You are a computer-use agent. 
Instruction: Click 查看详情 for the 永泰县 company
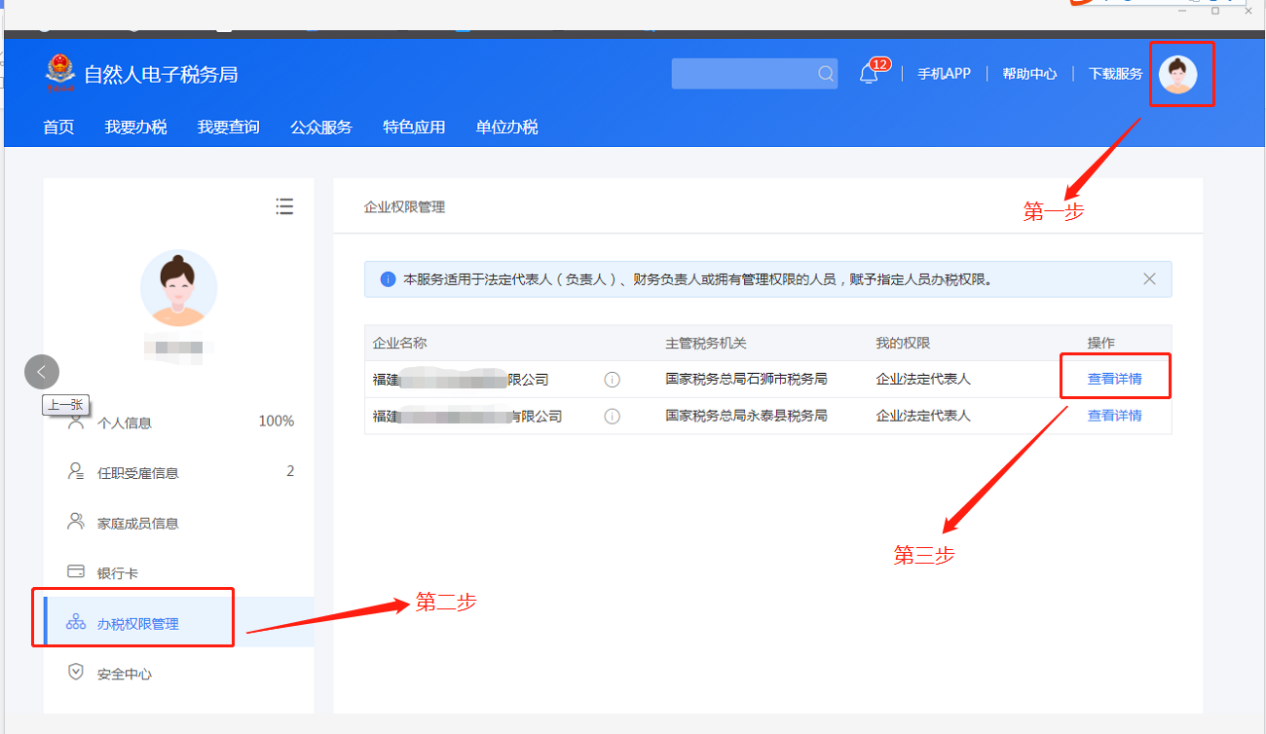point(1114,416)
